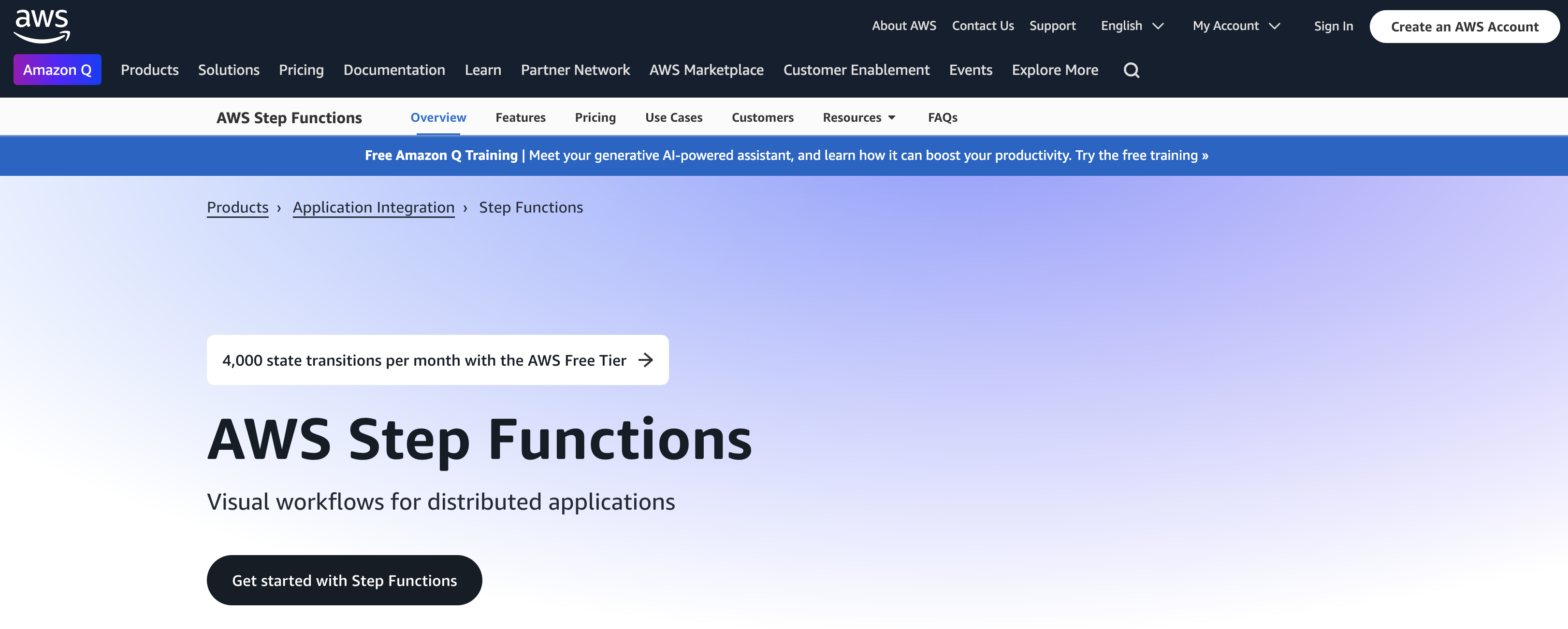Viewport: 1568px width, 629px height.
Task: Open the FAQs tab
Action: point(942,117)
